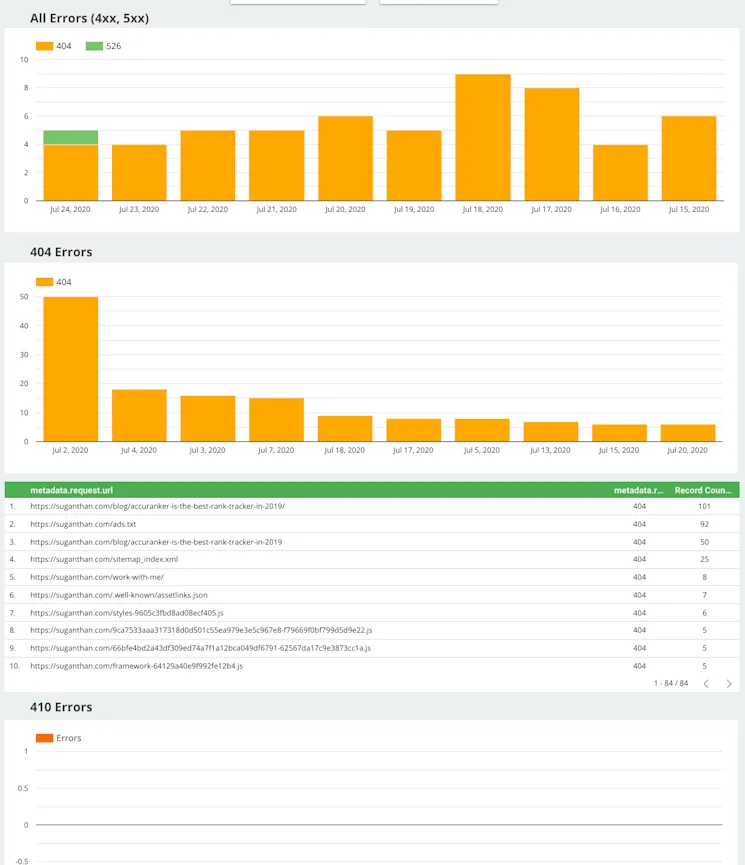Click the styles-9605c3fbd8ad08ecf405.js row
The width and height of the screenshot is (745, 865).
click(127, 612)
